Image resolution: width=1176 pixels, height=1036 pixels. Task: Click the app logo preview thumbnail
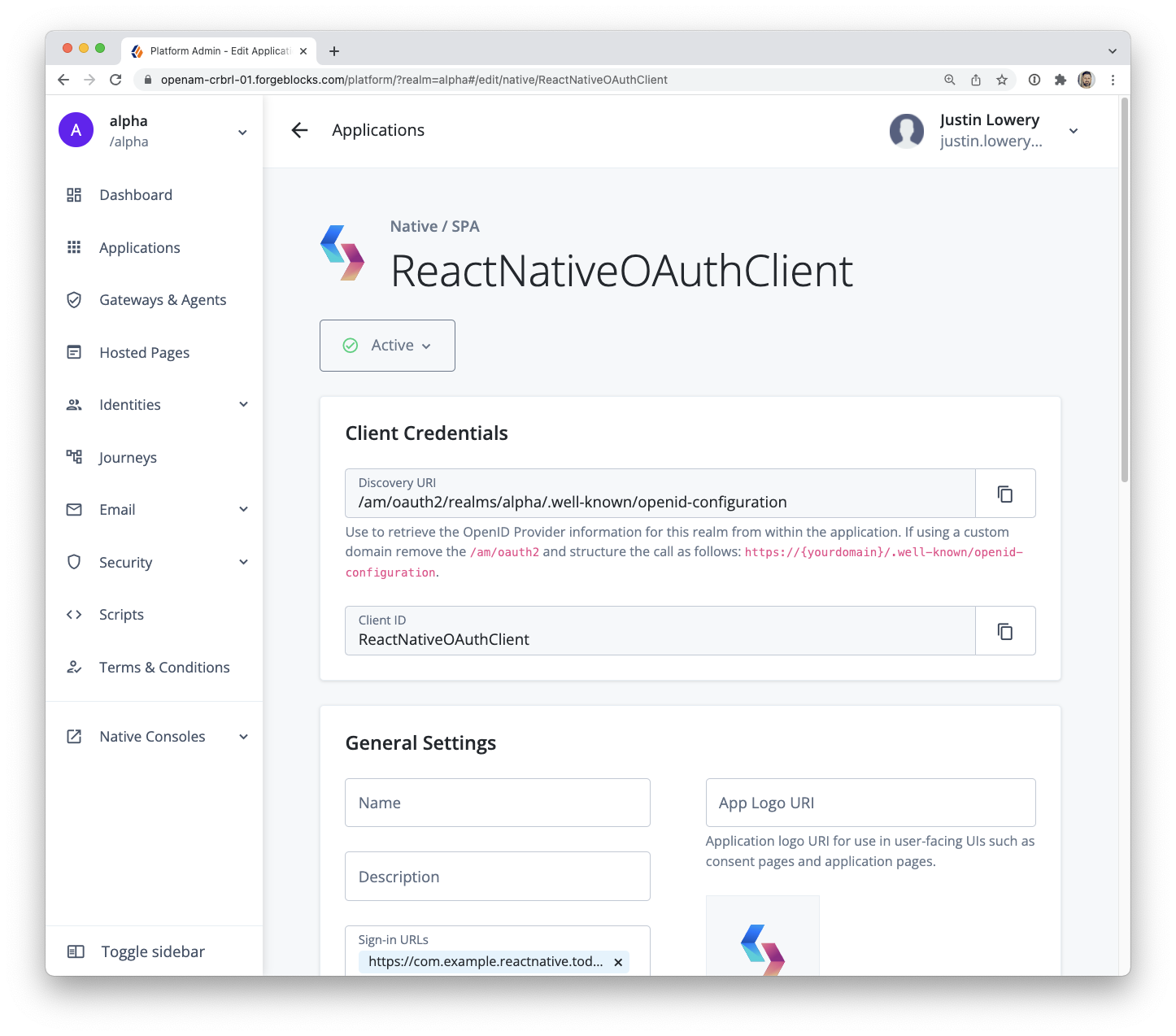763,935
